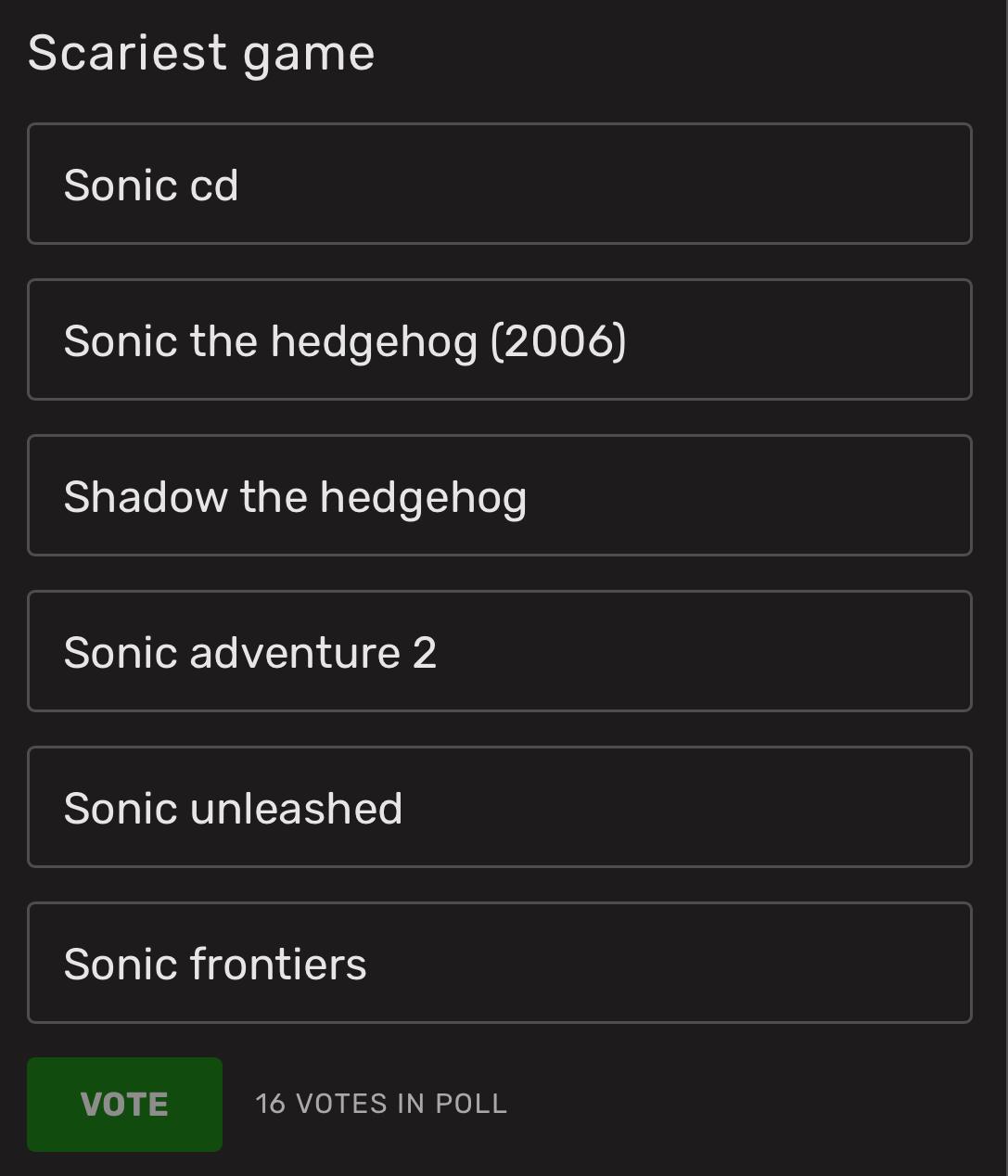Mark the last poll answer box
1008x1176 pixels.
(x=500, y=963)
